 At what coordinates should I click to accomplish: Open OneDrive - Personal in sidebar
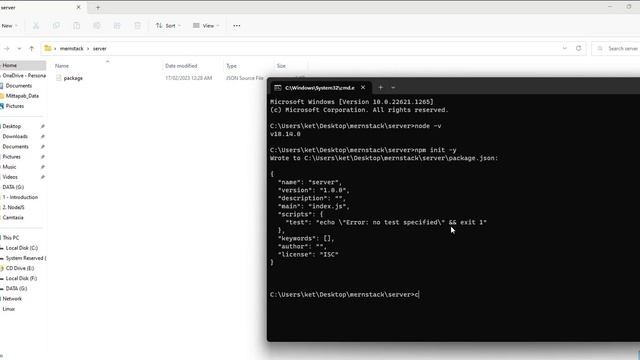[x=23, y=76]
